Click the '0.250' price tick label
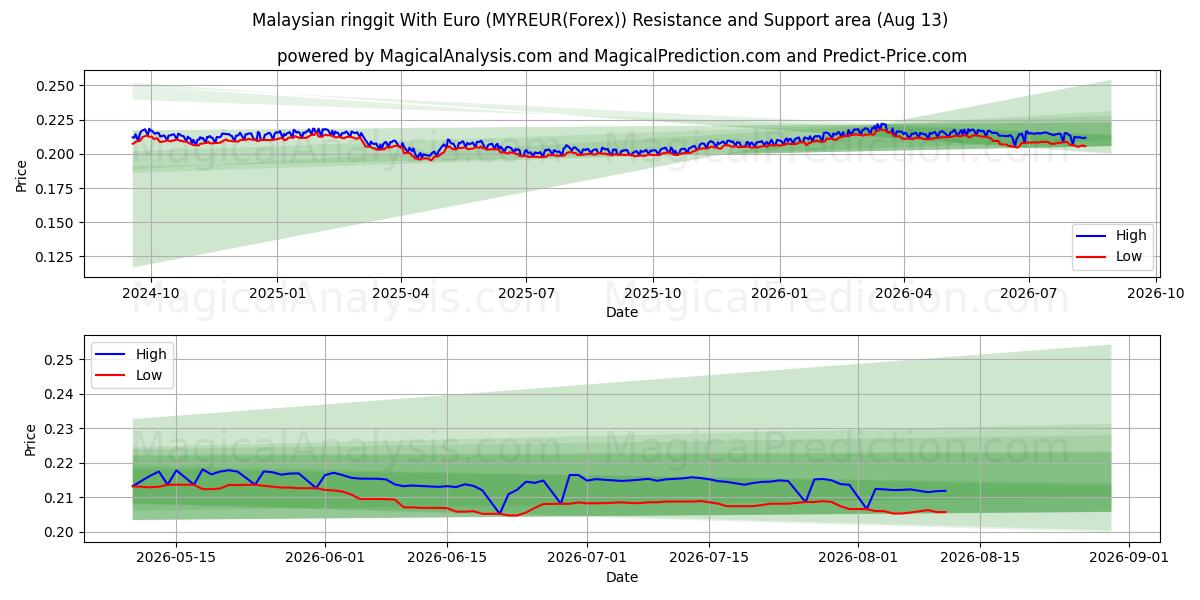1200x600 pixels. coord(56,86)
